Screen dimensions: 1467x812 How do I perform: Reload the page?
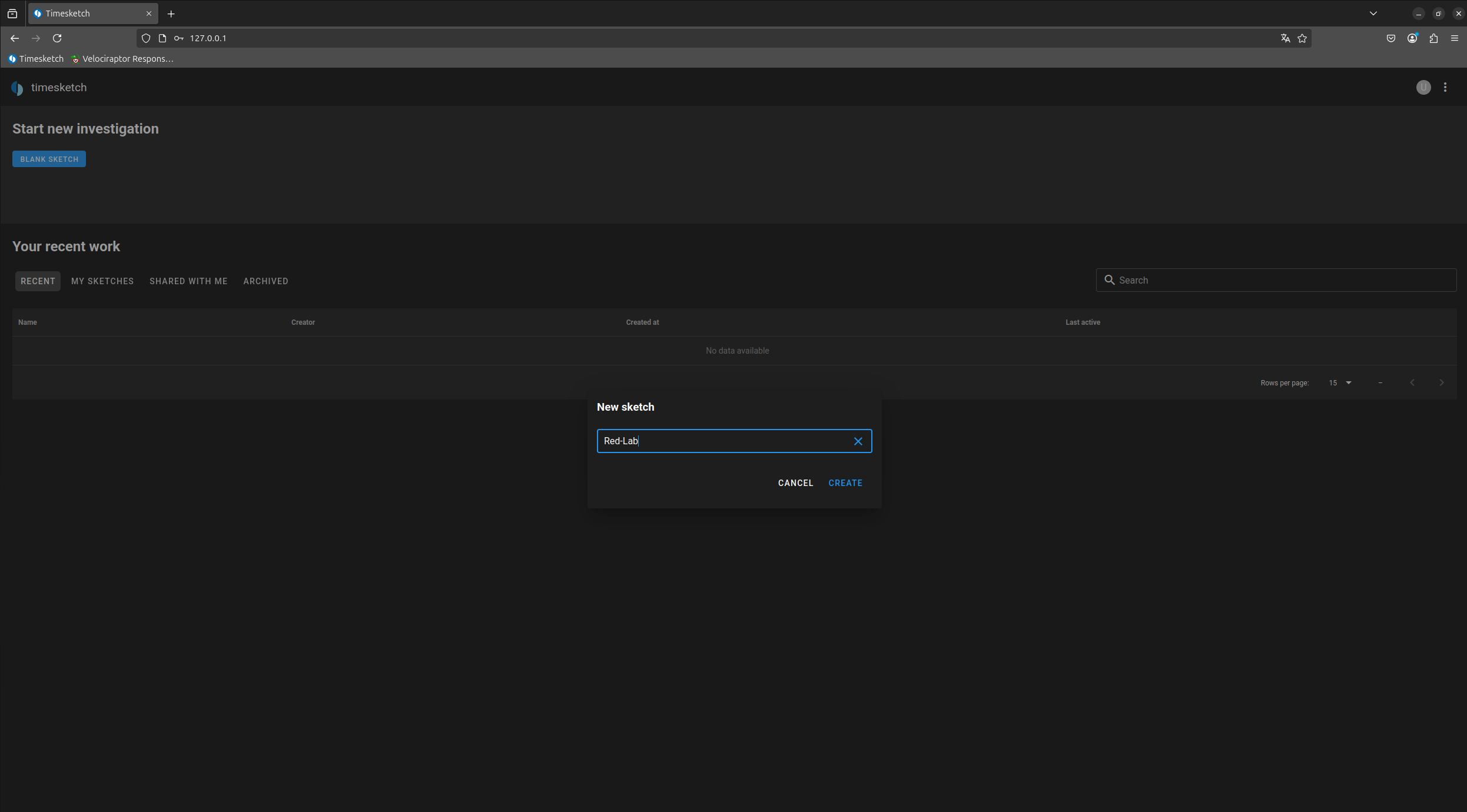tap(57, 38)
